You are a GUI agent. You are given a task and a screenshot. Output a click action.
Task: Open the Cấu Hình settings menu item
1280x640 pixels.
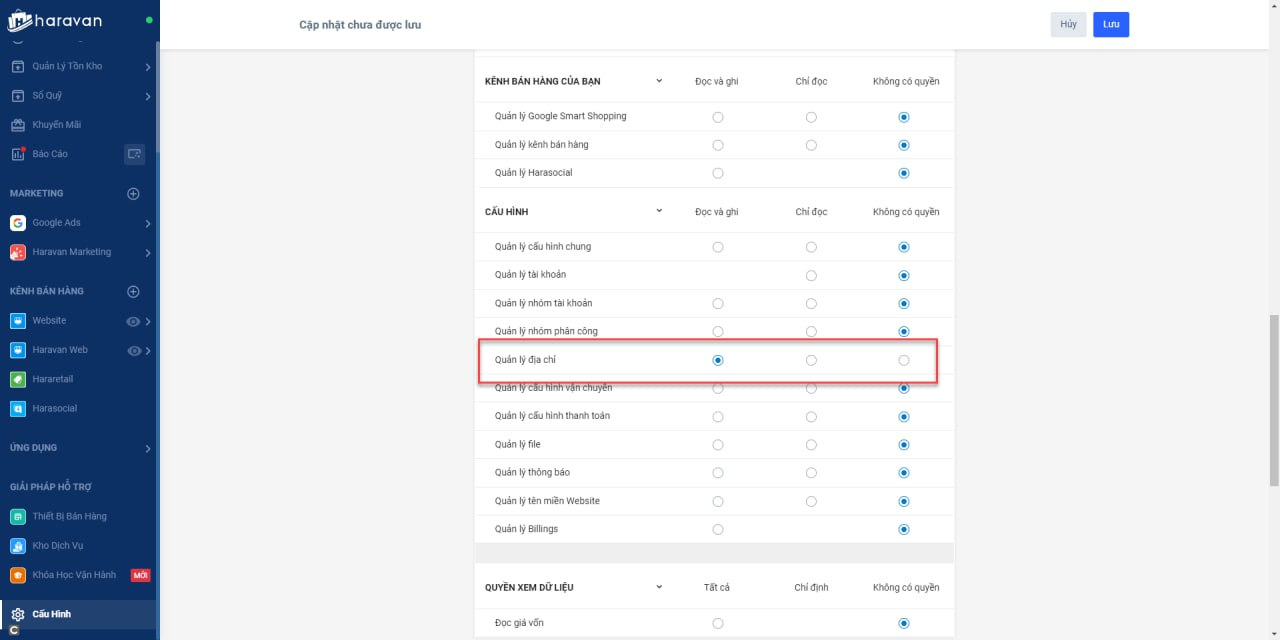coord(50,614)
